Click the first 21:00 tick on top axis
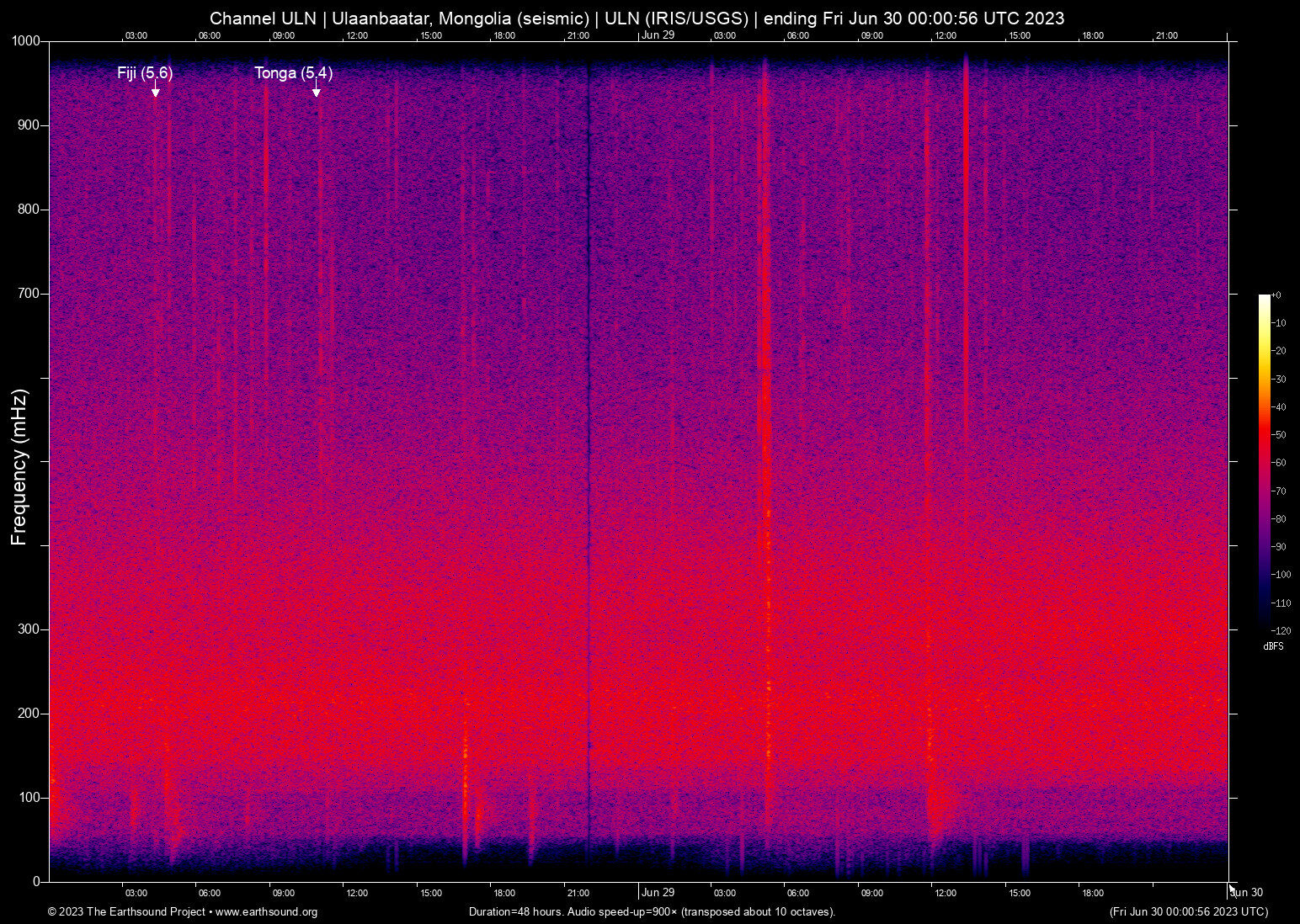 [578, 35]
